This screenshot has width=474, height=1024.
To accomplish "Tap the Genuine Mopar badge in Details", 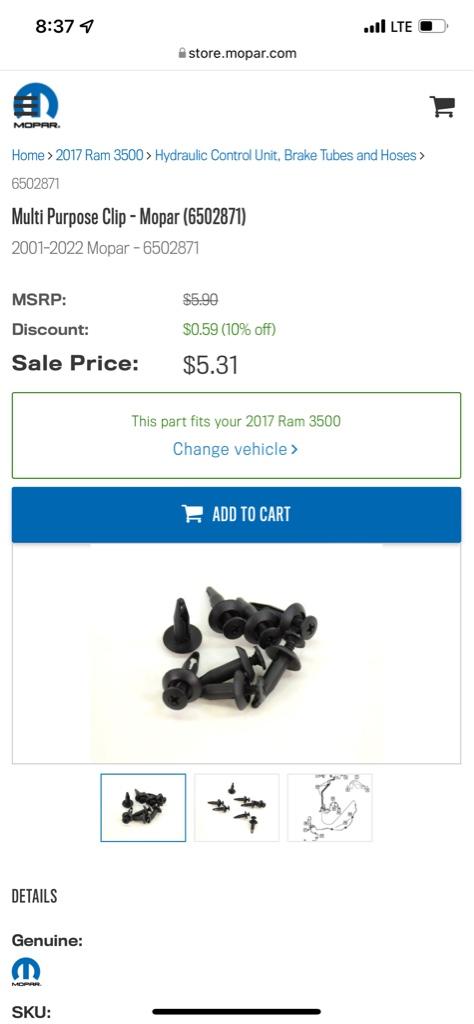I will pyautogui.click(x=26, y=972).
